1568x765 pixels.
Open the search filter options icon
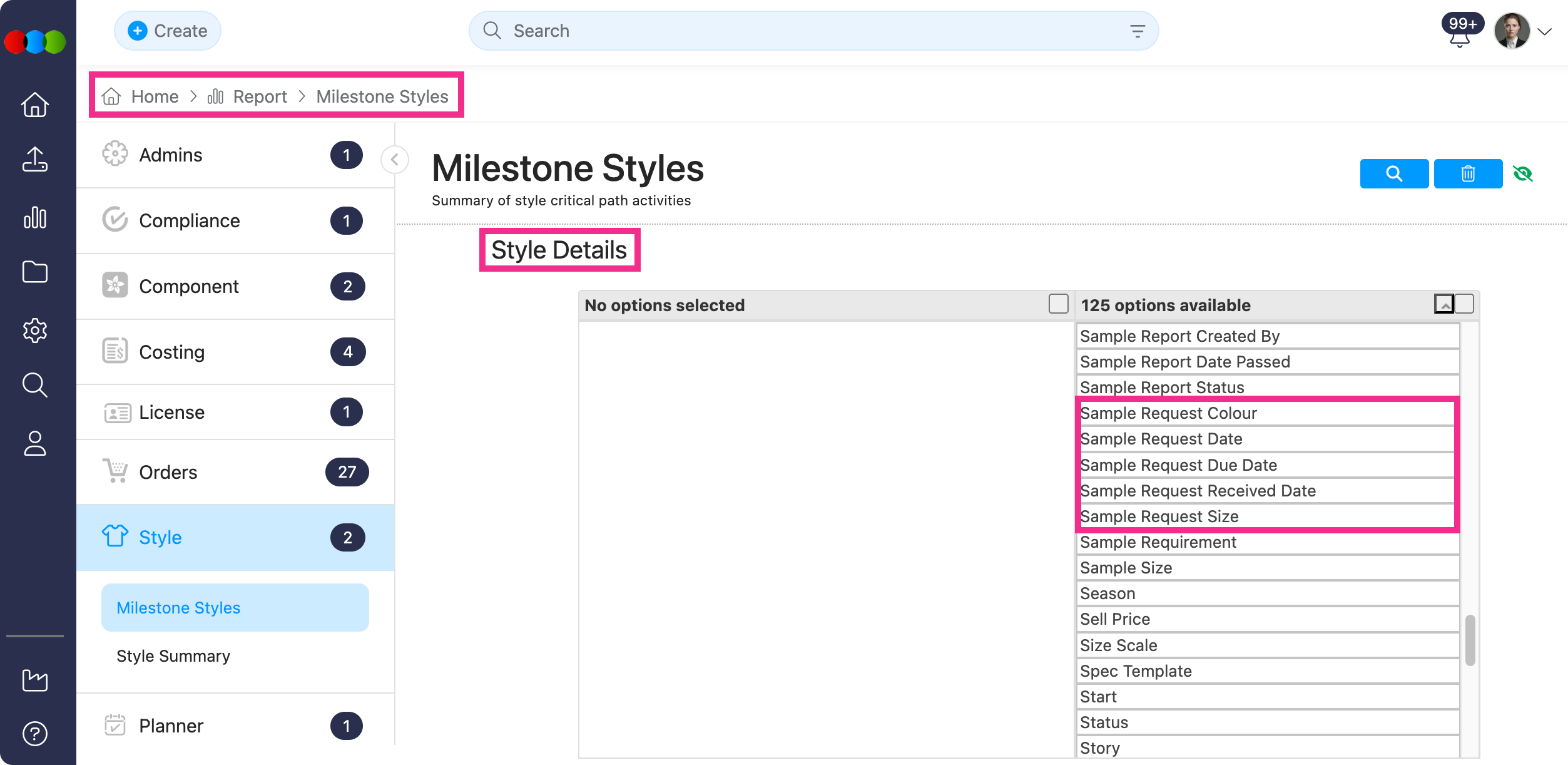click(x=1137, y=31)
